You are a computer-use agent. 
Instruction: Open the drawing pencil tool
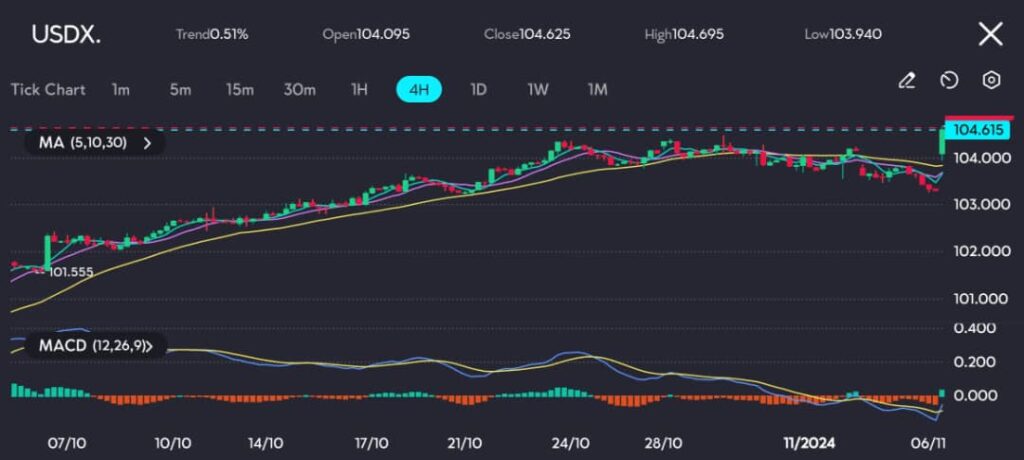907,81
